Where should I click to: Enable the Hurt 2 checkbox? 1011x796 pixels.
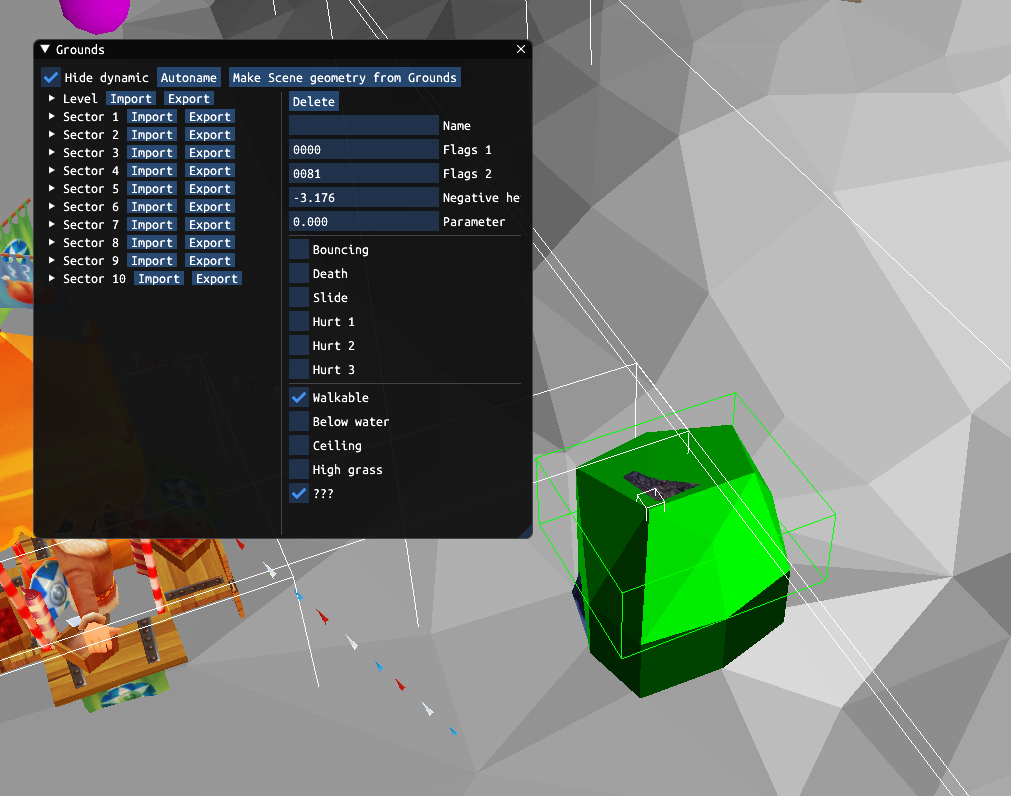299,345
